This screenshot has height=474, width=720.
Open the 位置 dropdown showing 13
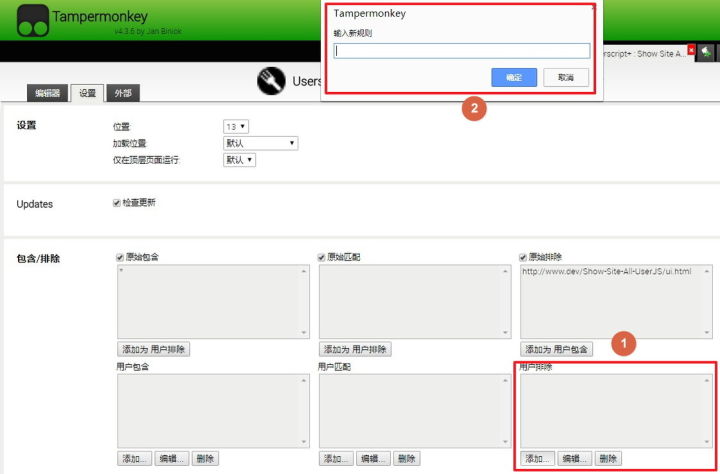click(236, 126)
